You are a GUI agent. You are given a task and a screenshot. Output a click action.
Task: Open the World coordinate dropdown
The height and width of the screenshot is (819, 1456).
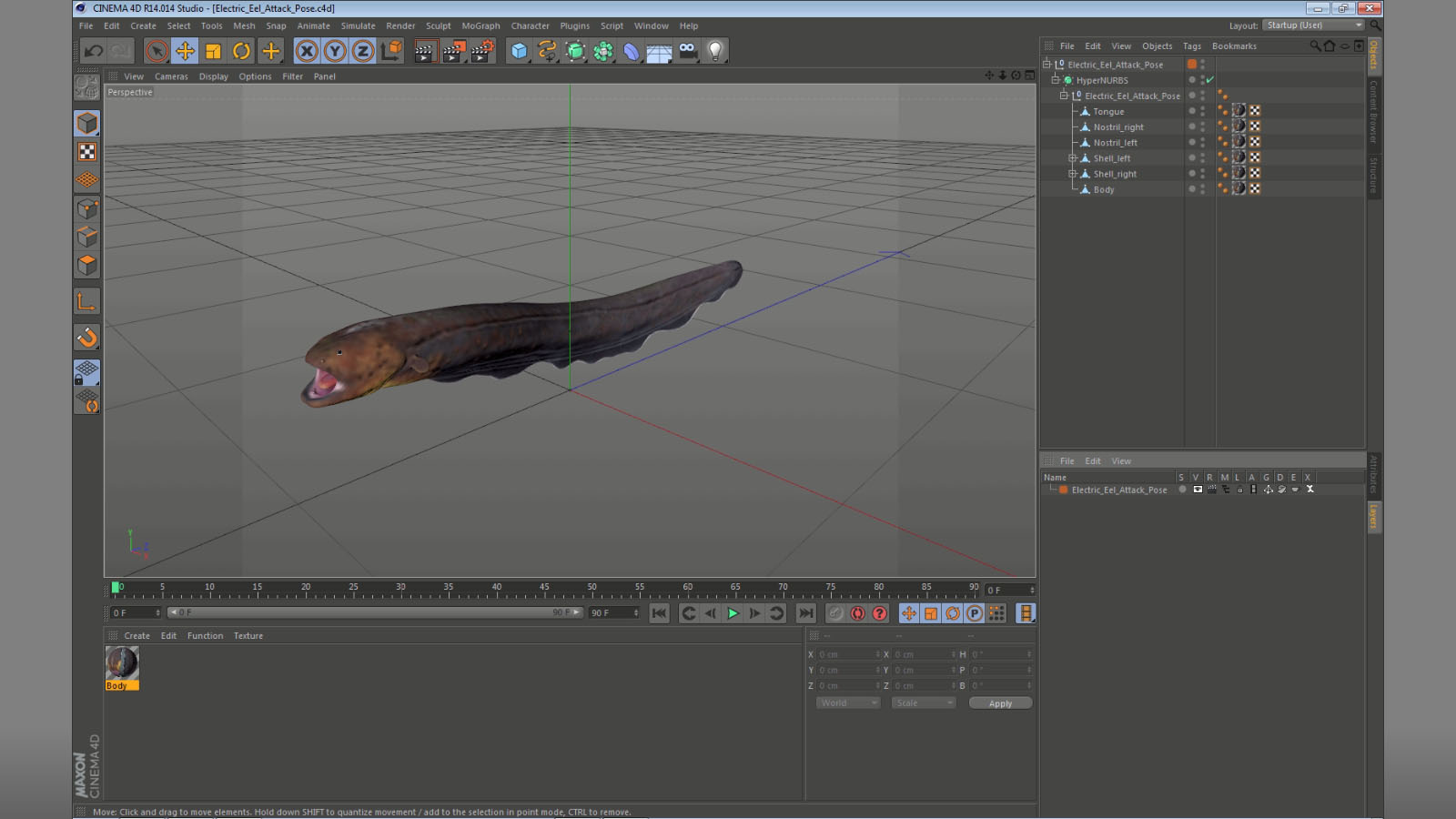848,703
